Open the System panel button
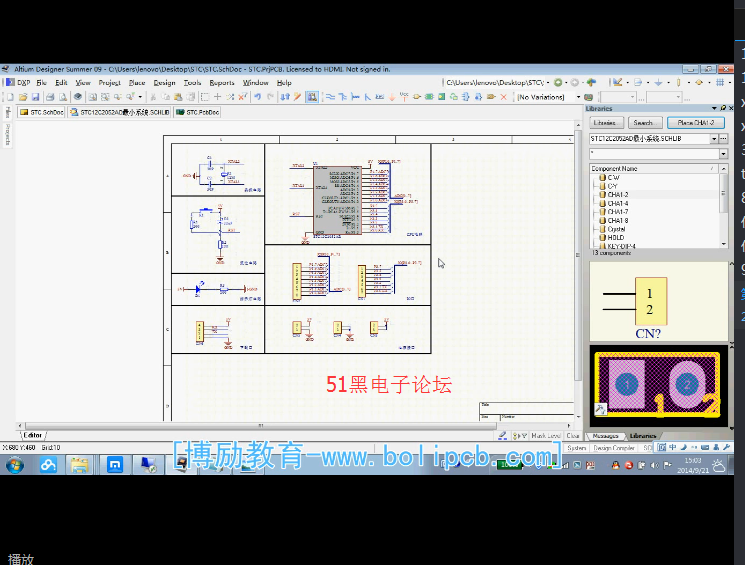 (x=576, y=448)
